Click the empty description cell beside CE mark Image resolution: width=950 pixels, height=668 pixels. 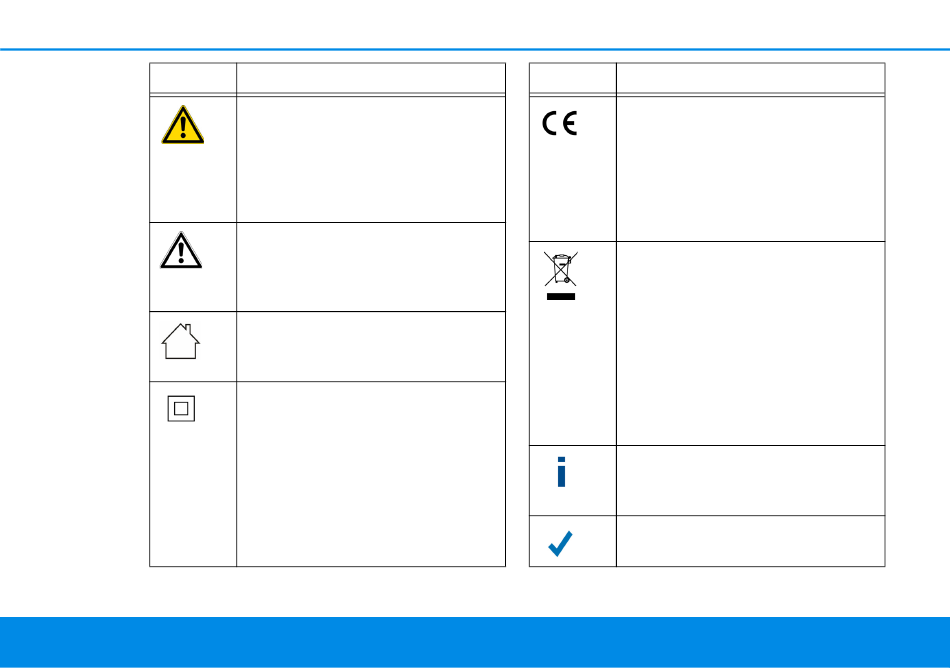click(x=751, y=169)
